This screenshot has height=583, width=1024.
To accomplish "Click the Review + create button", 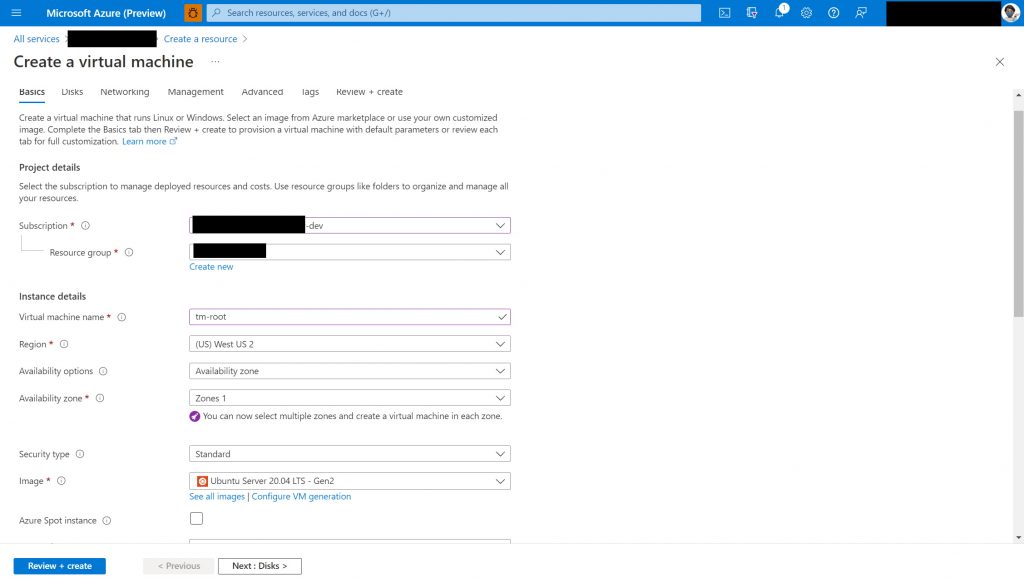I will point(59,566).
